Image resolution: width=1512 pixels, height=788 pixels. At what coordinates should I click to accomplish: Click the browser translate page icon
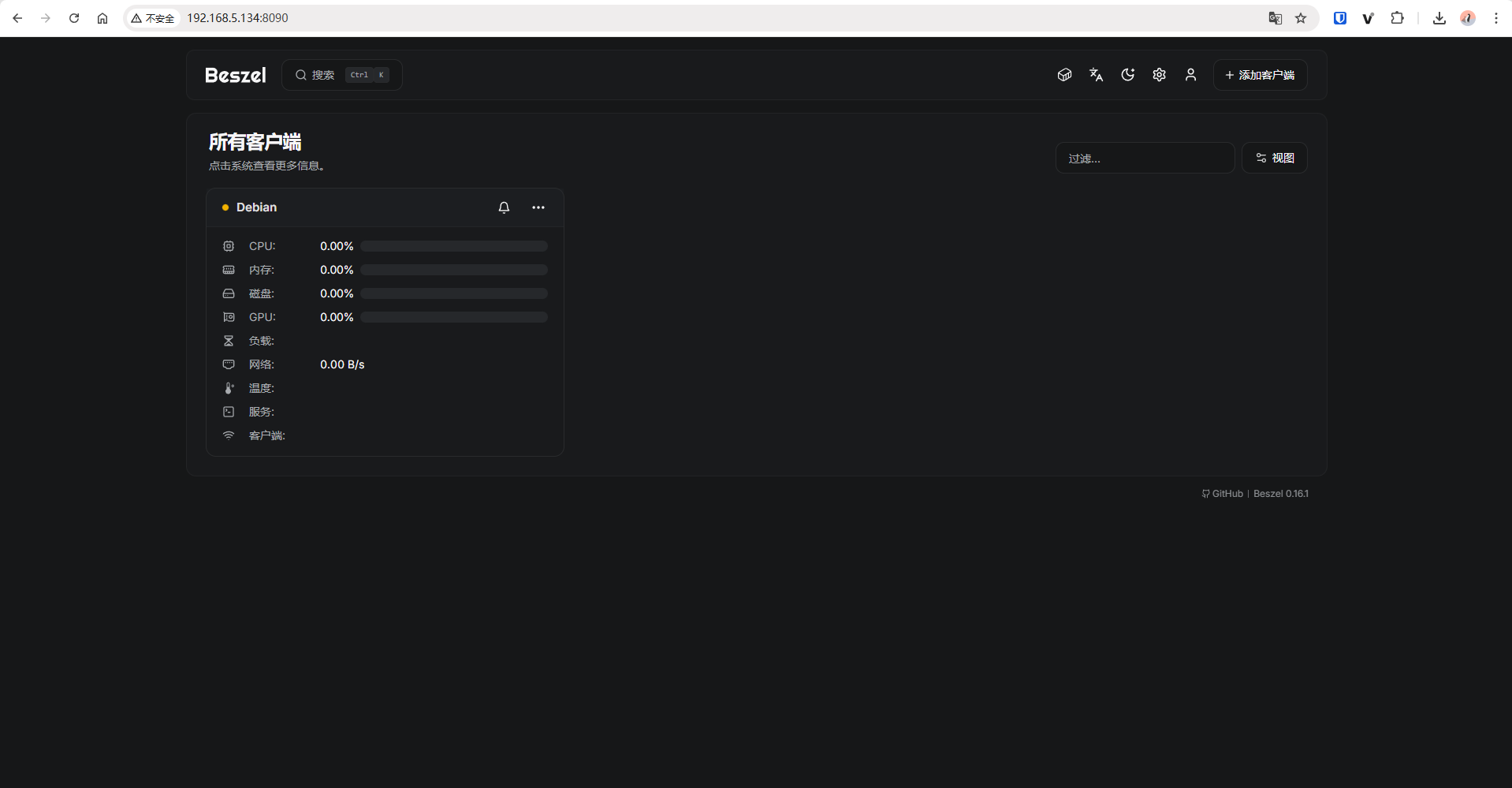1275,18
